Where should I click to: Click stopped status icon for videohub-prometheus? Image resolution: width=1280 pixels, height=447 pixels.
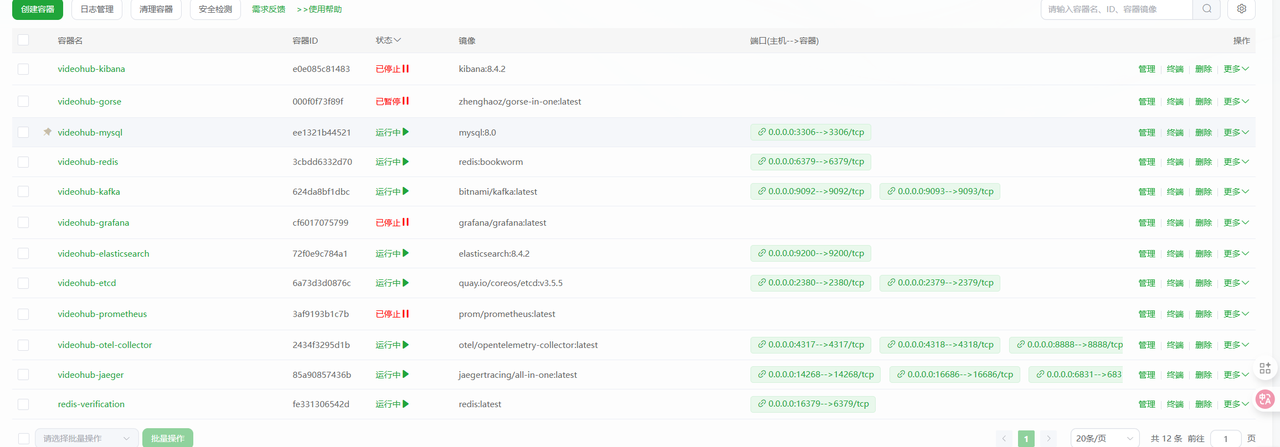[406, 313]
